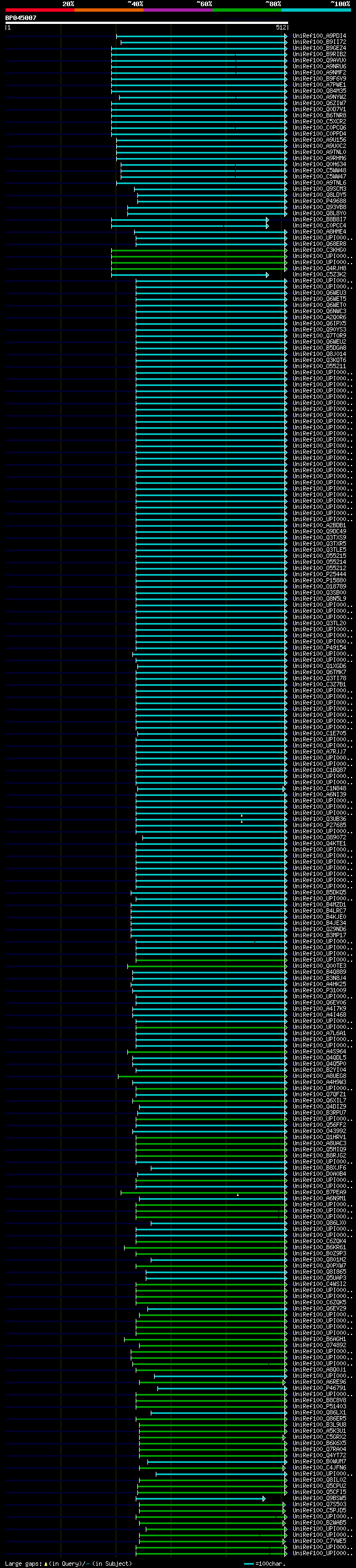Open hit UniRef100_C1N848
The height and width of the screenshot is (1568, 356).
(319, 788)
